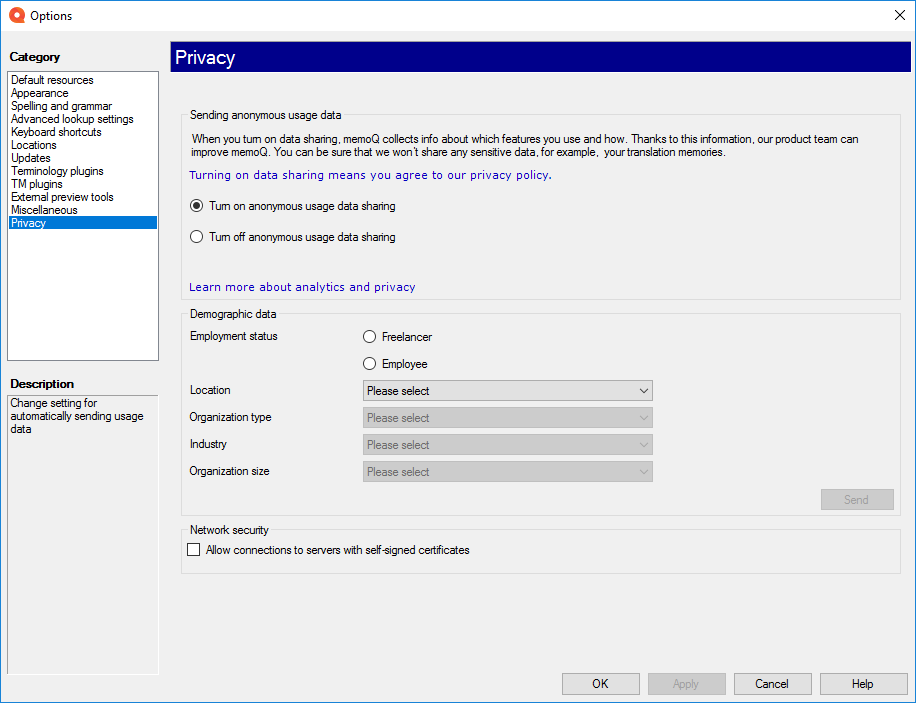Image resolution: width=916 pixels, height=703 pixels.
Task: Open Updates category
Action: (83, 158)
